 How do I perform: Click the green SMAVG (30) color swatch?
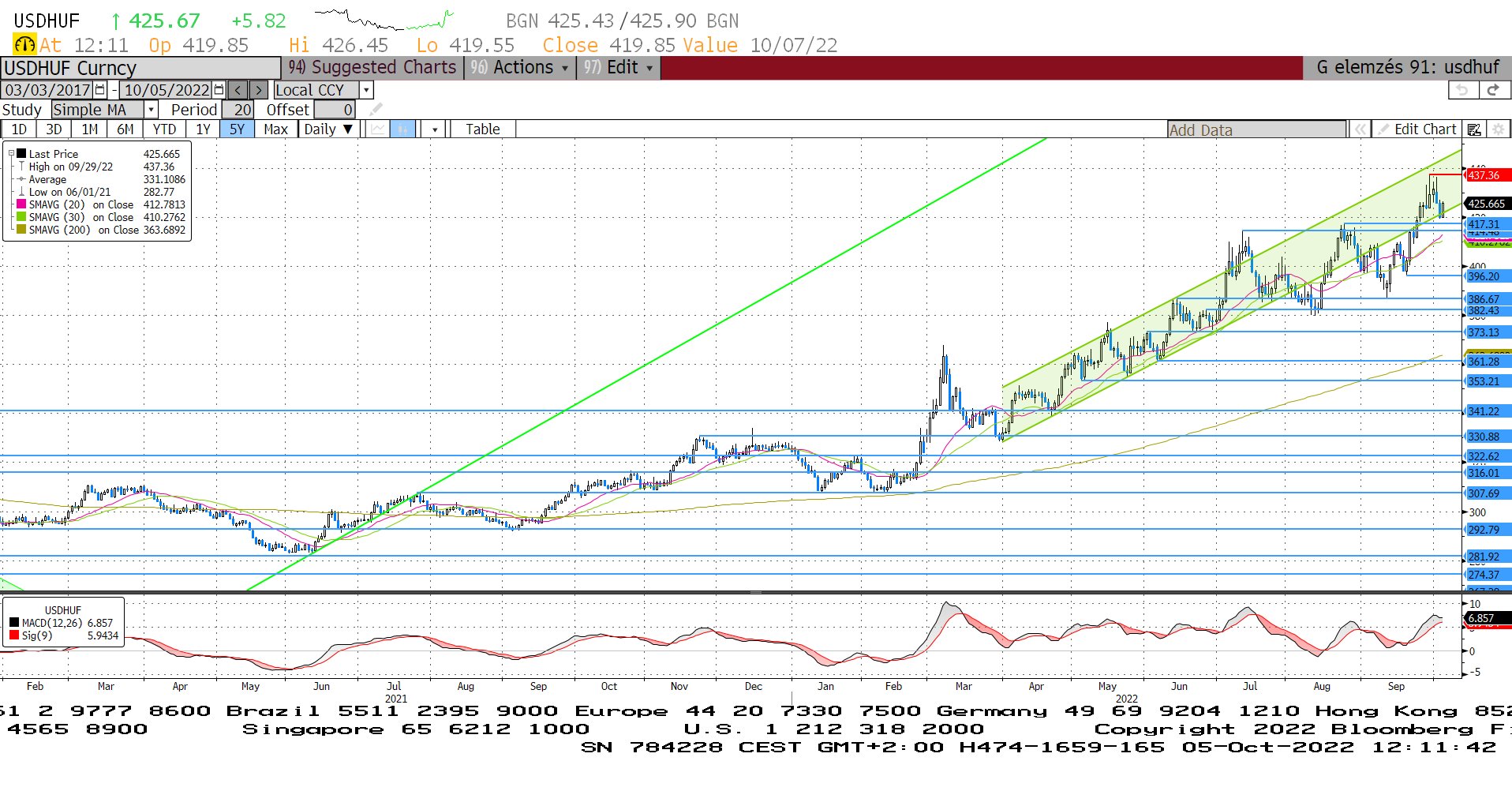[21, 217]
